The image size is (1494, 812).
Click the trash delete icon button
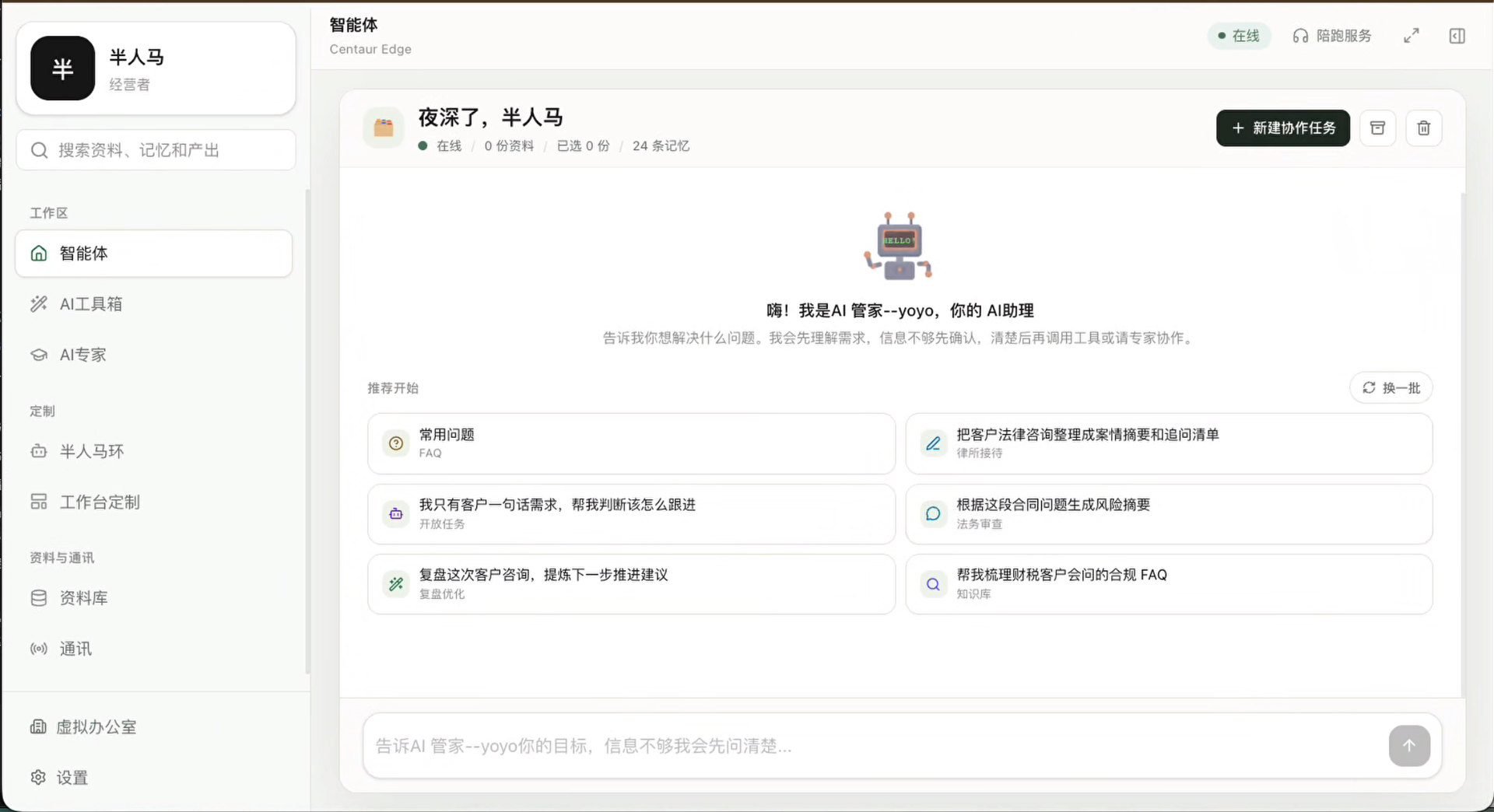point(1424,128)
